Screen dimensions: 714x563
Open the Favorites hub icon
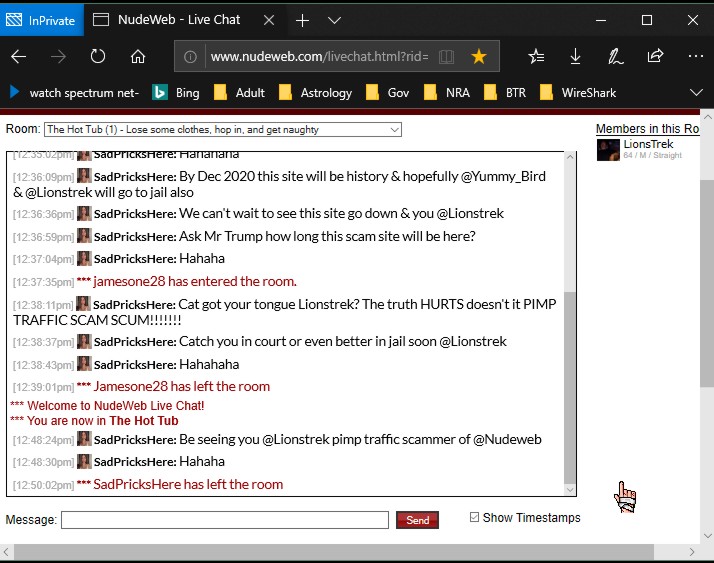pyautogui.click(x=537, y=56)
